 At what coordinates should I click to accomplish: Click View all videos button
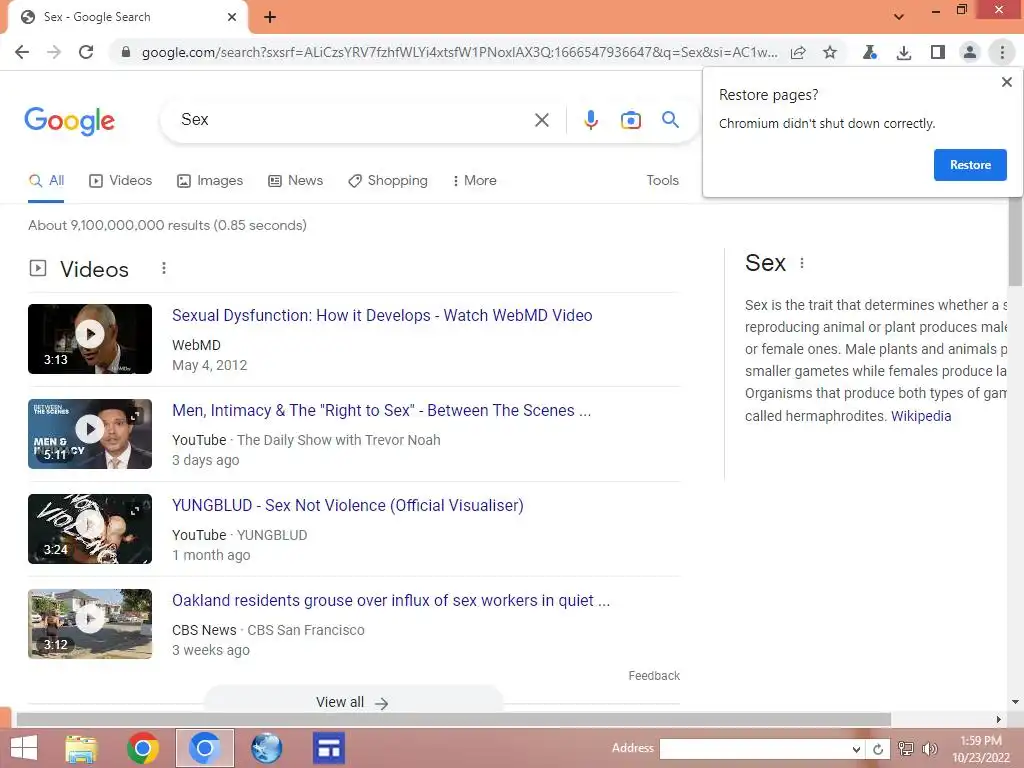(x=353, y=702)
